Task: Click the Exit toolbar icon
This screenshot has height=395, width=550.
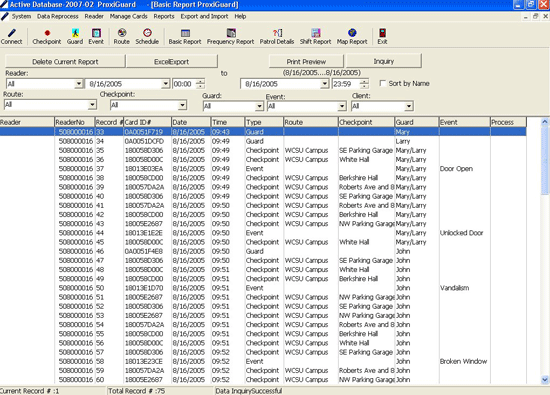Action: point(382,36)
